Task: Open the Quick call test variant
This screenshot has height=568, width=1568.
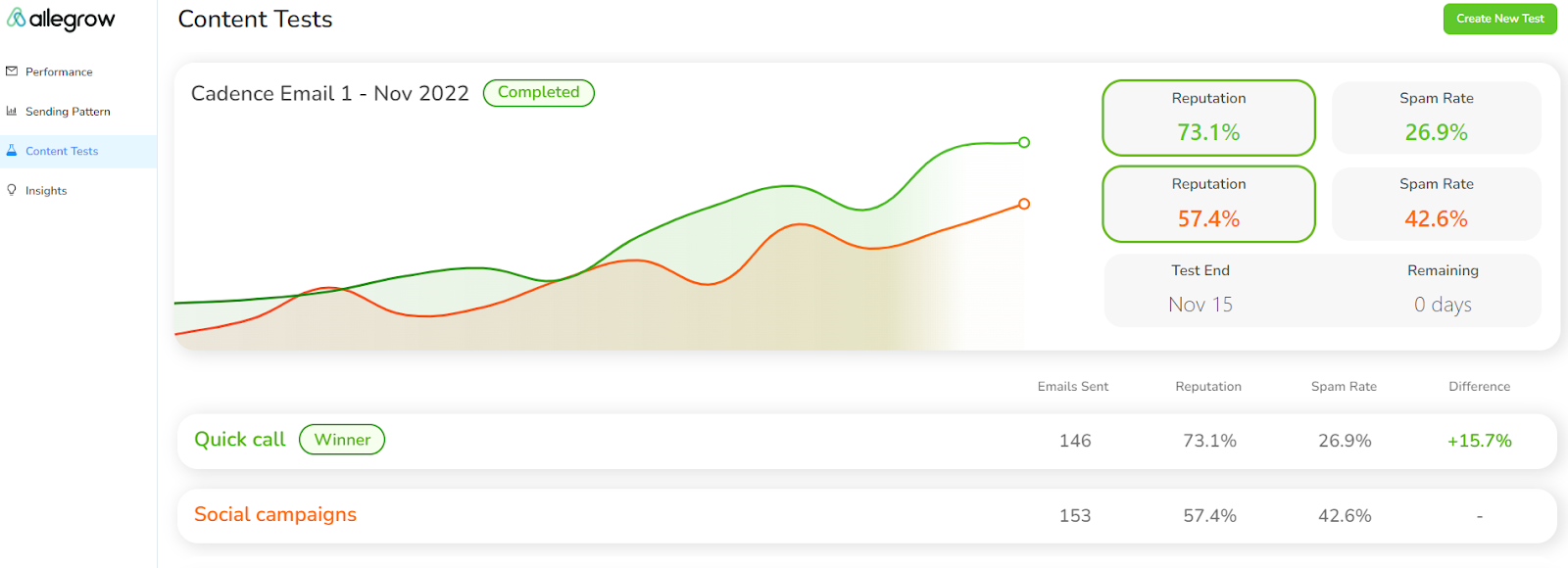Action: 239,439
